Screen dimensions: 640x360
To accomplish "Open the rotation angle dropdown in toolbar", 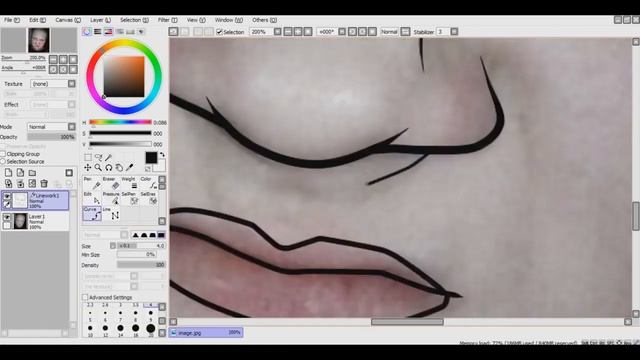I will coord(342,31).
